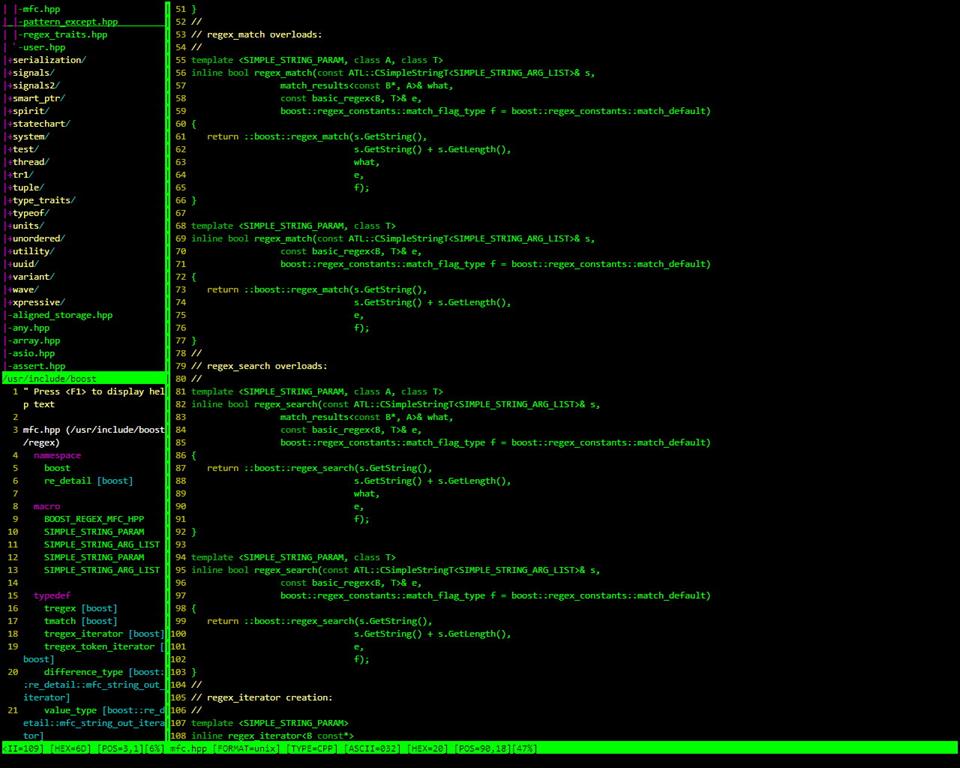Select the uuid/ directory row
The height and width of the screenshot is (768, 960).
[x=23, y=264]
